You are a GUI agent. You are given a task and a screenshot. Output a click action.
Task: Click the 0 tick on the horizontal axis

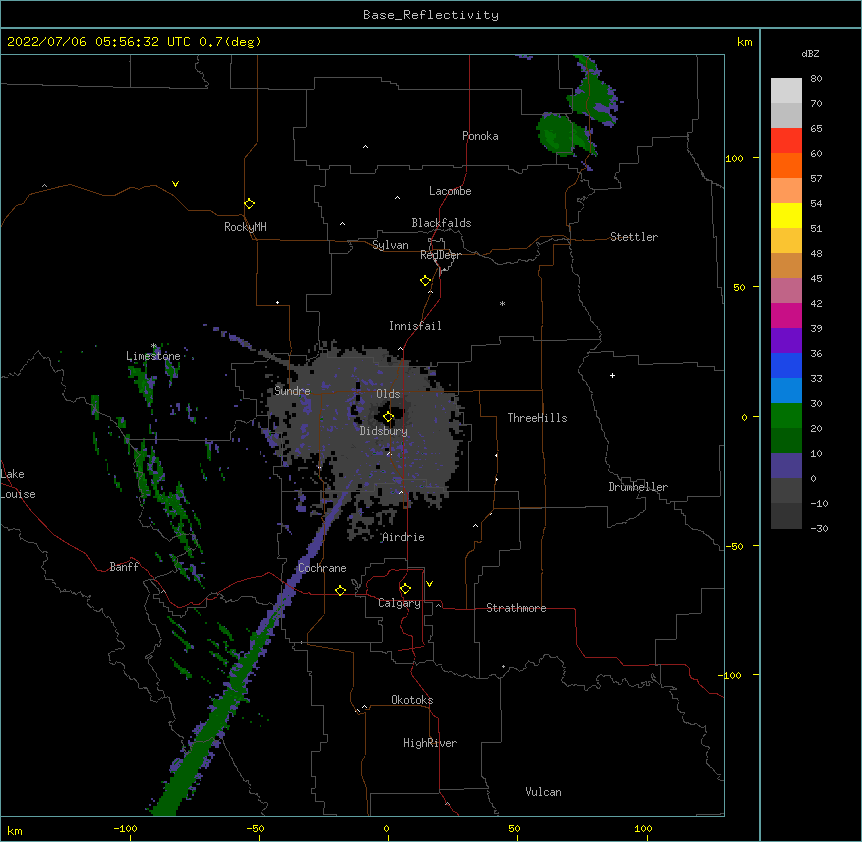pyautogui.click(x=386, y=829)
